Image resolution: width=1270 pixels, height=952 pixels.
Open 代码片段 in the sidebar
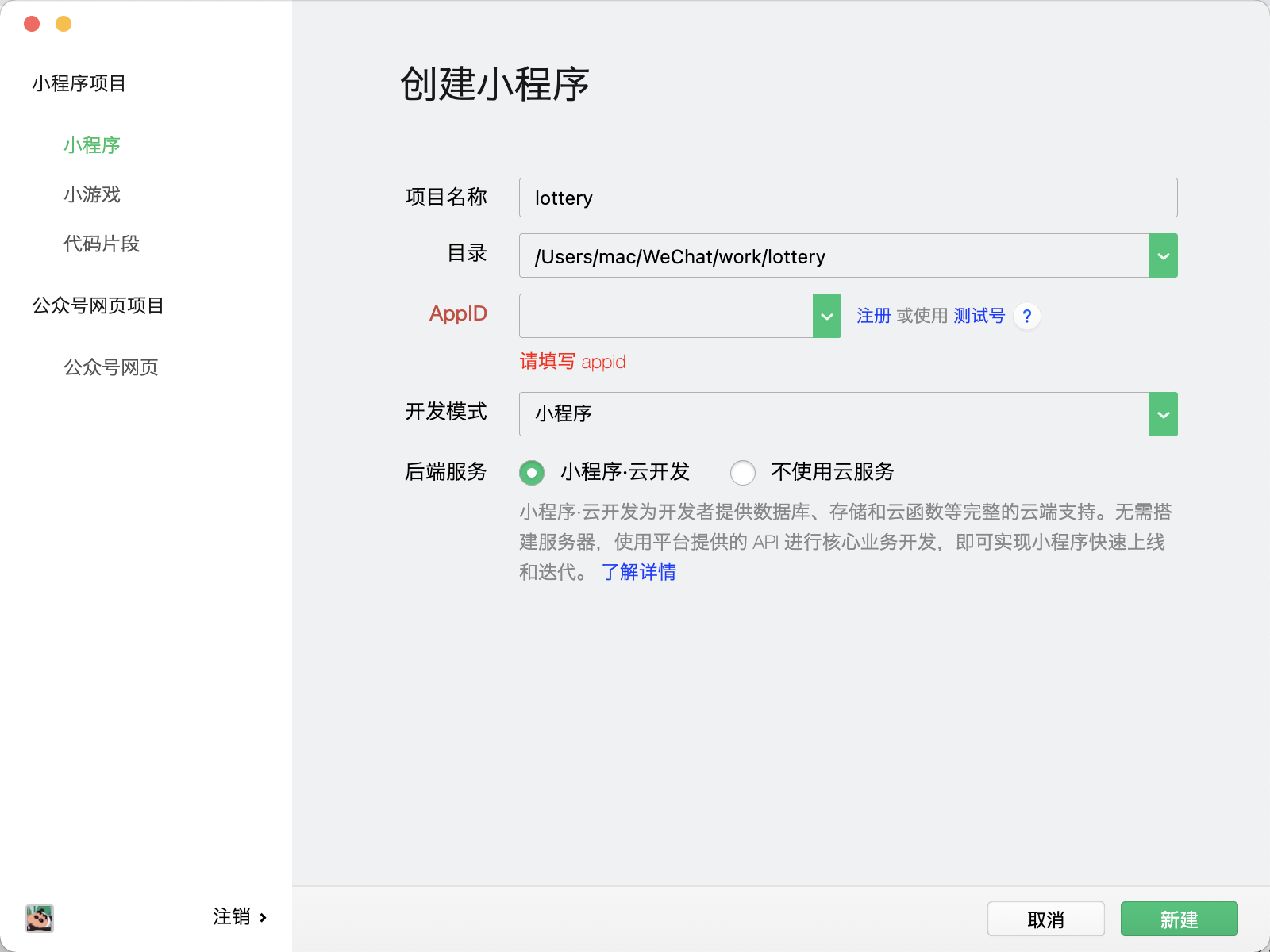click(x=102, y=244)
